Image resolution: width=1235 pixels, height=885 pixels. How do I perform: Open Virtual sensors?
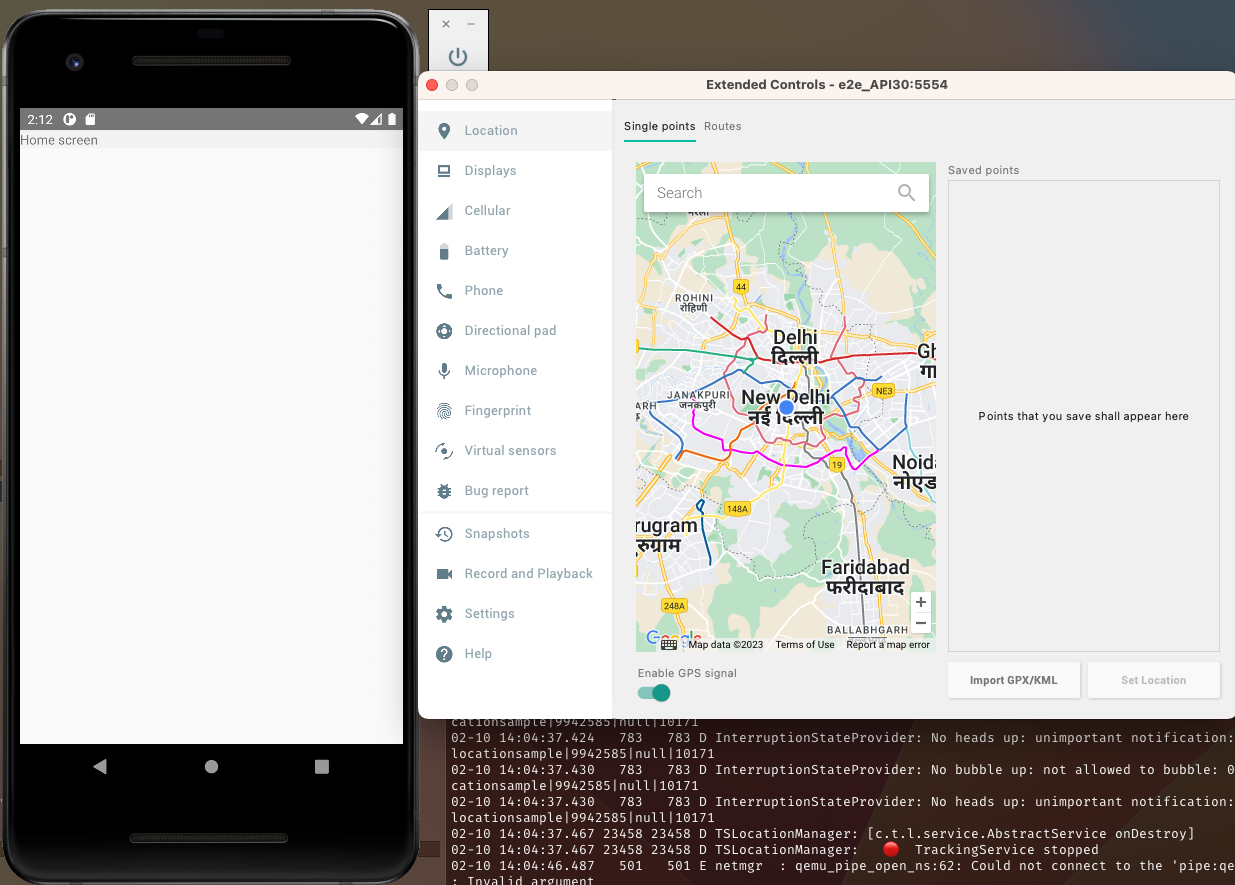(x=510, y=450)
